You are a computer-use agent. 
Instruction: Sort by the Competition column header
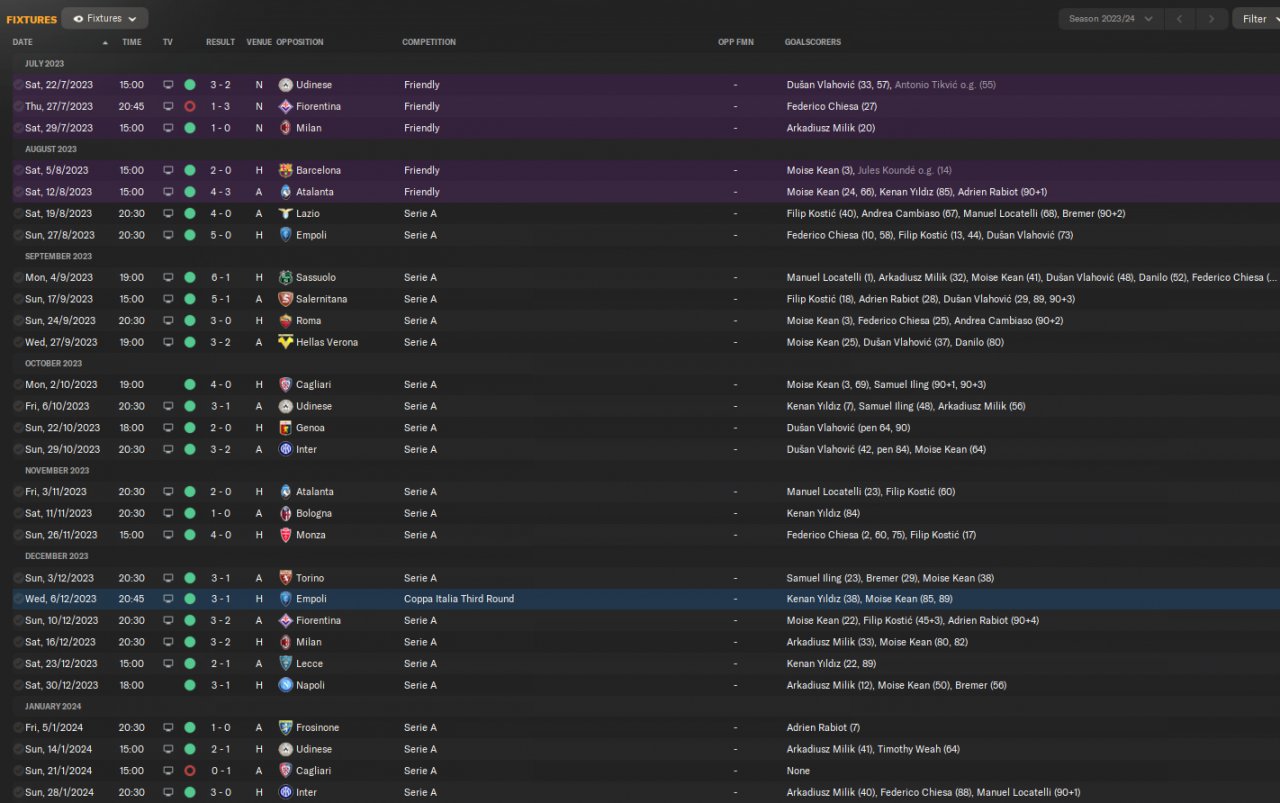[x=429, y=42]
